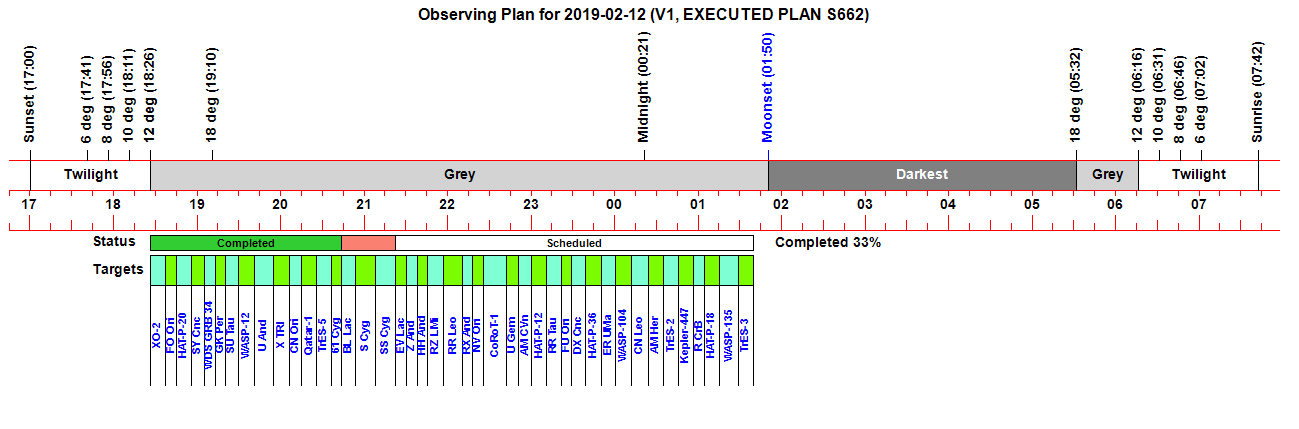Click hour 19 on the time axis
The width and height of the screenshot is (1299, 429).
click(196, 204)
